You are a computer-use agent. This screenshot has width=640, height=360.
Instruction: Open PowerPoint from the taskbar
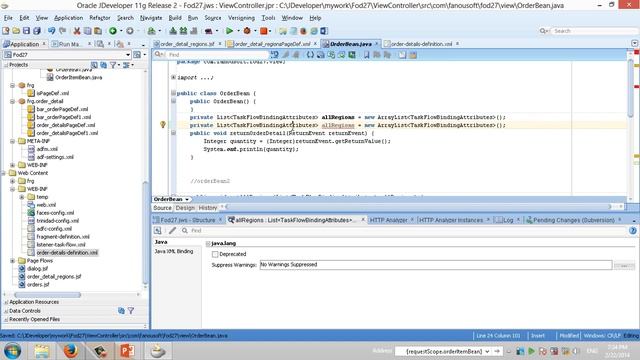127,351
